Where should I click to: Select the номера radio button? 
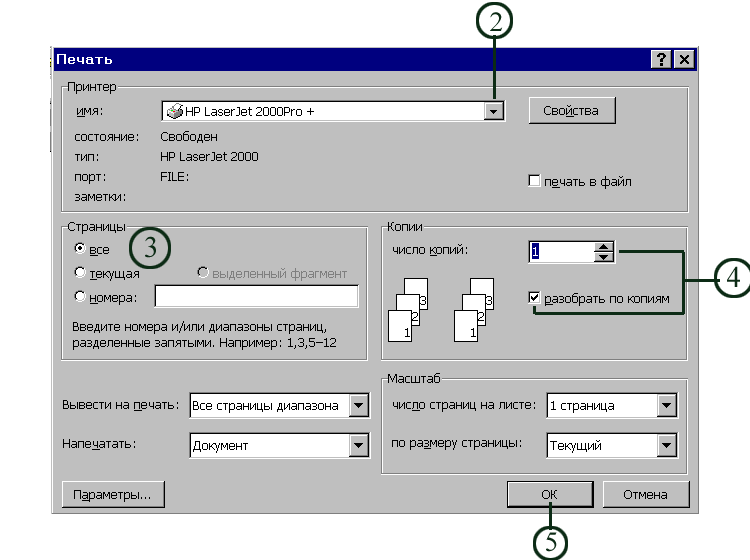click(x=80, y=296)
